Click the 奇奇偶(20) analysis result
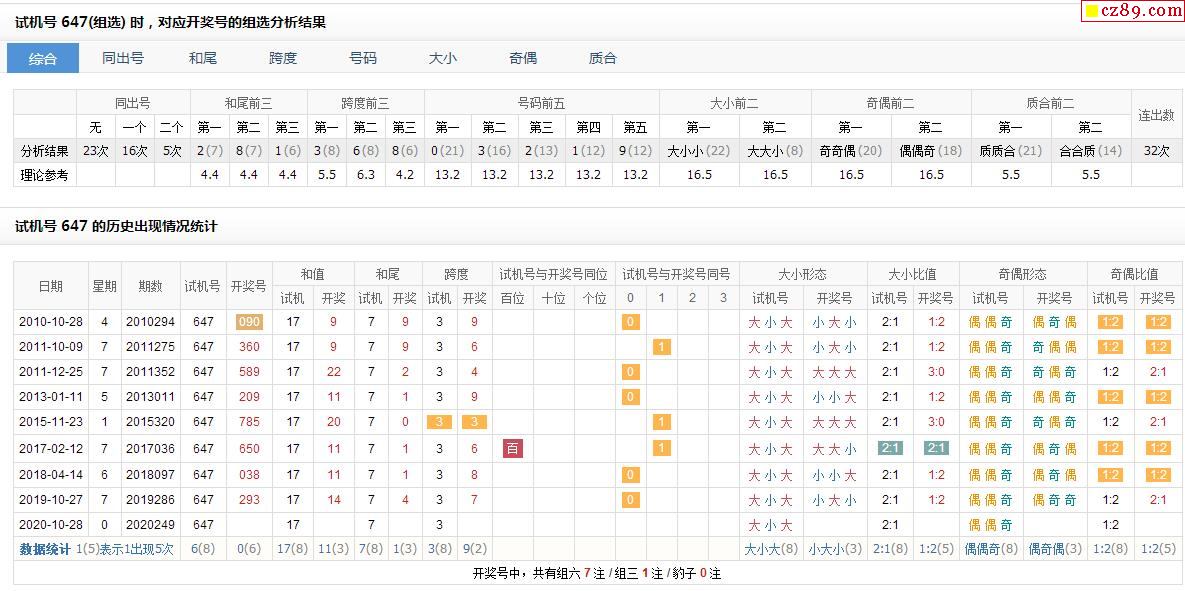The height and width of the screenshot is (591, 1185). click(x=851, y=151)
